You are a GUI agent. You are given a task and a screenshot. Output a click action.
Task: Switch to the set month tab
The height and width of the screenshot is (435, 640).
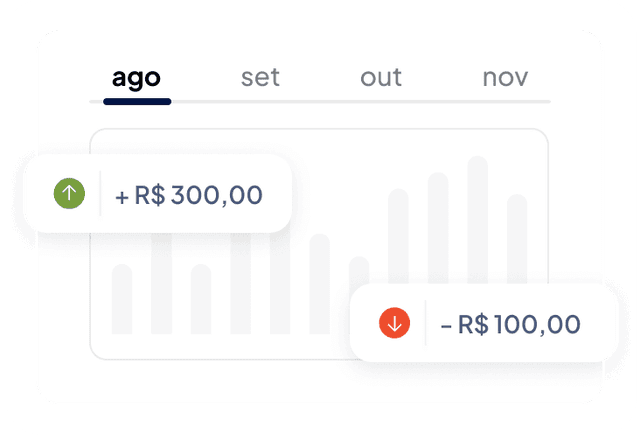260,78
